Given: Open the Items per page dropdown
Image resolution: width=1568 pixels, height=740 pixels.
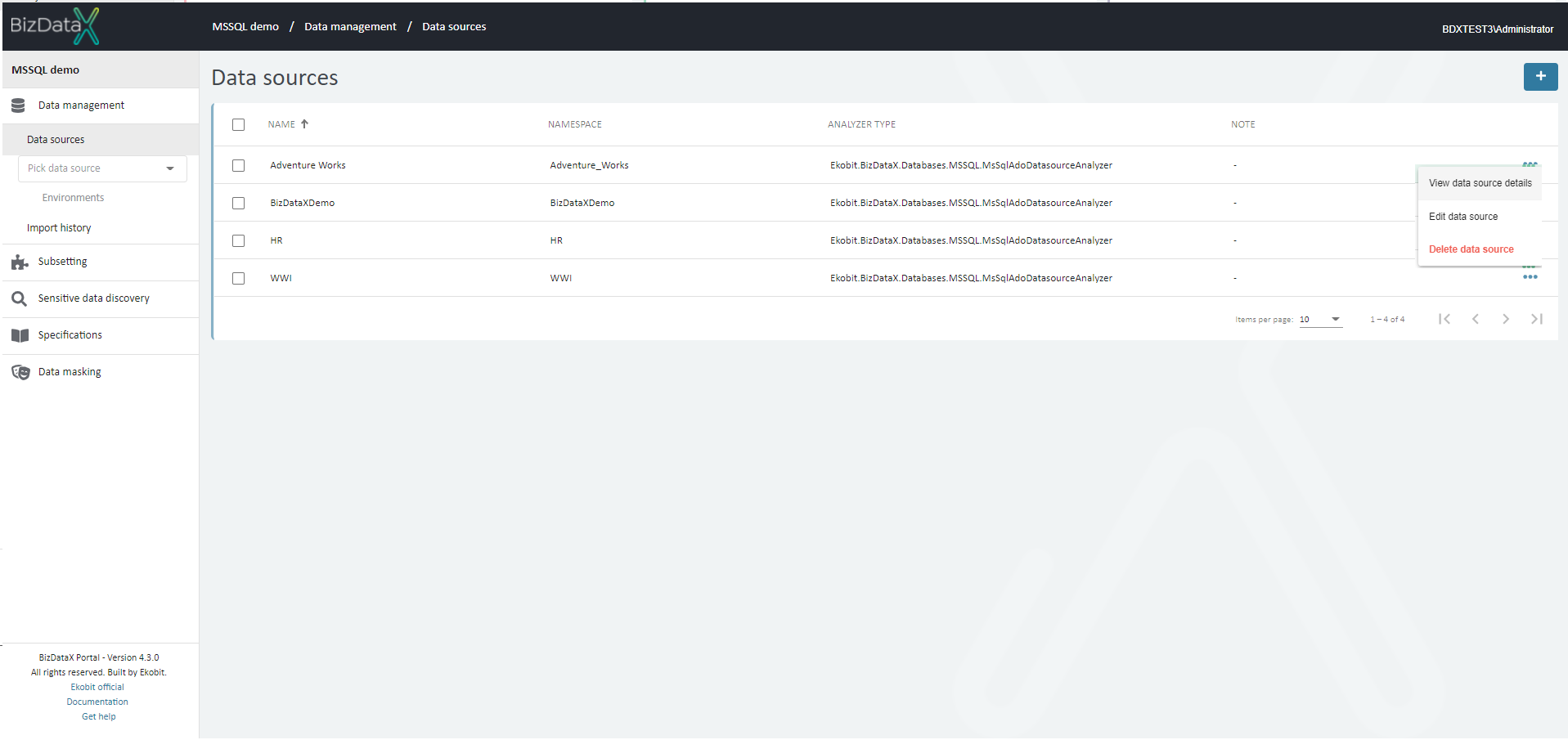Looking at the screenshot, I should (x=1320, y=320).
